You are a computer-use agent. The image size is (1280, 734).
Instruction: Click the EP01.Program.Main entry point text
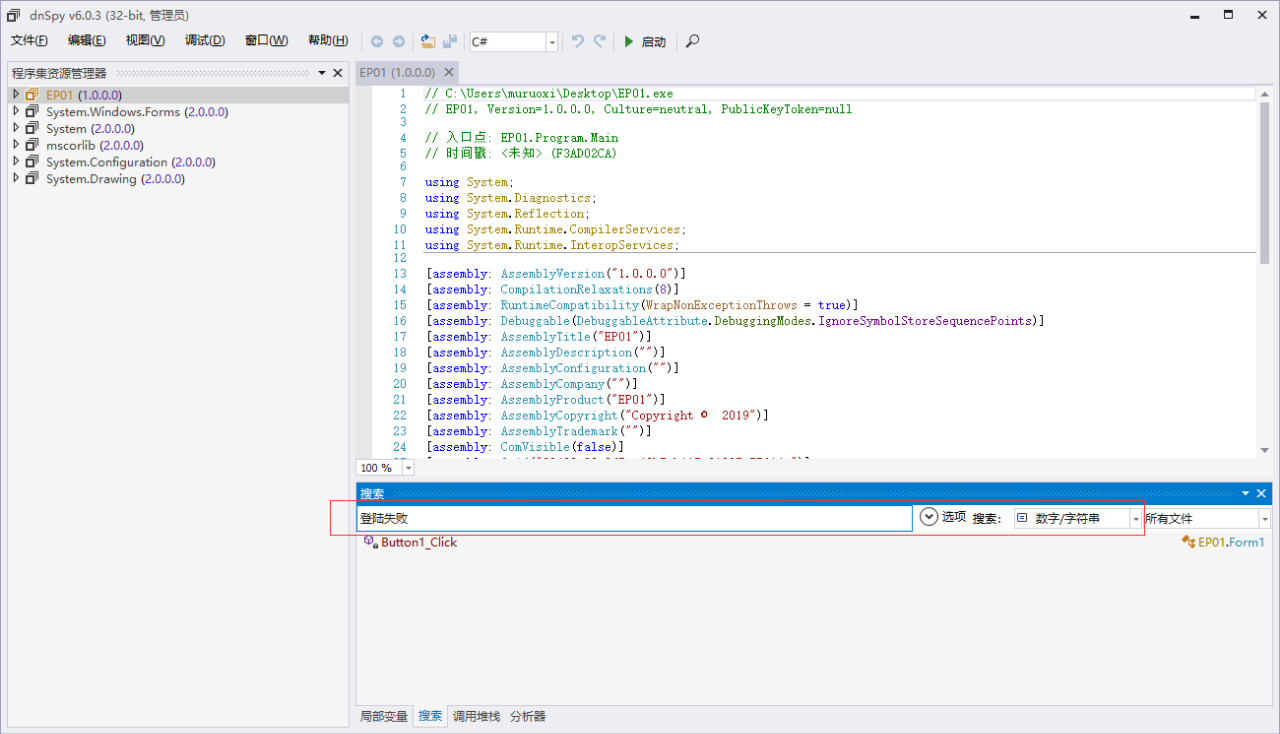point(559,138)
